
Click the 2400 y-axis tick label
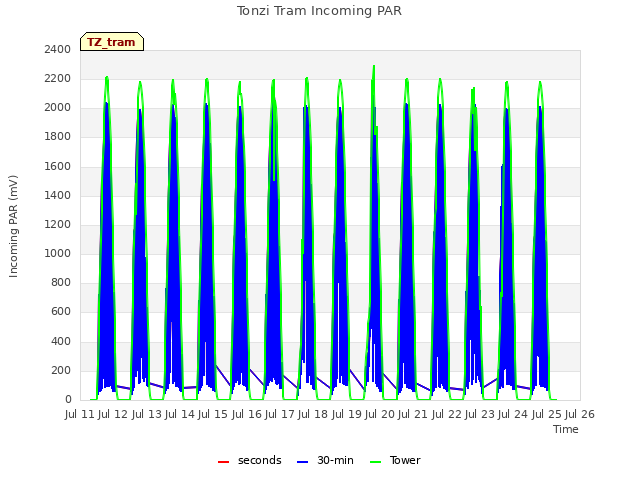58,49
